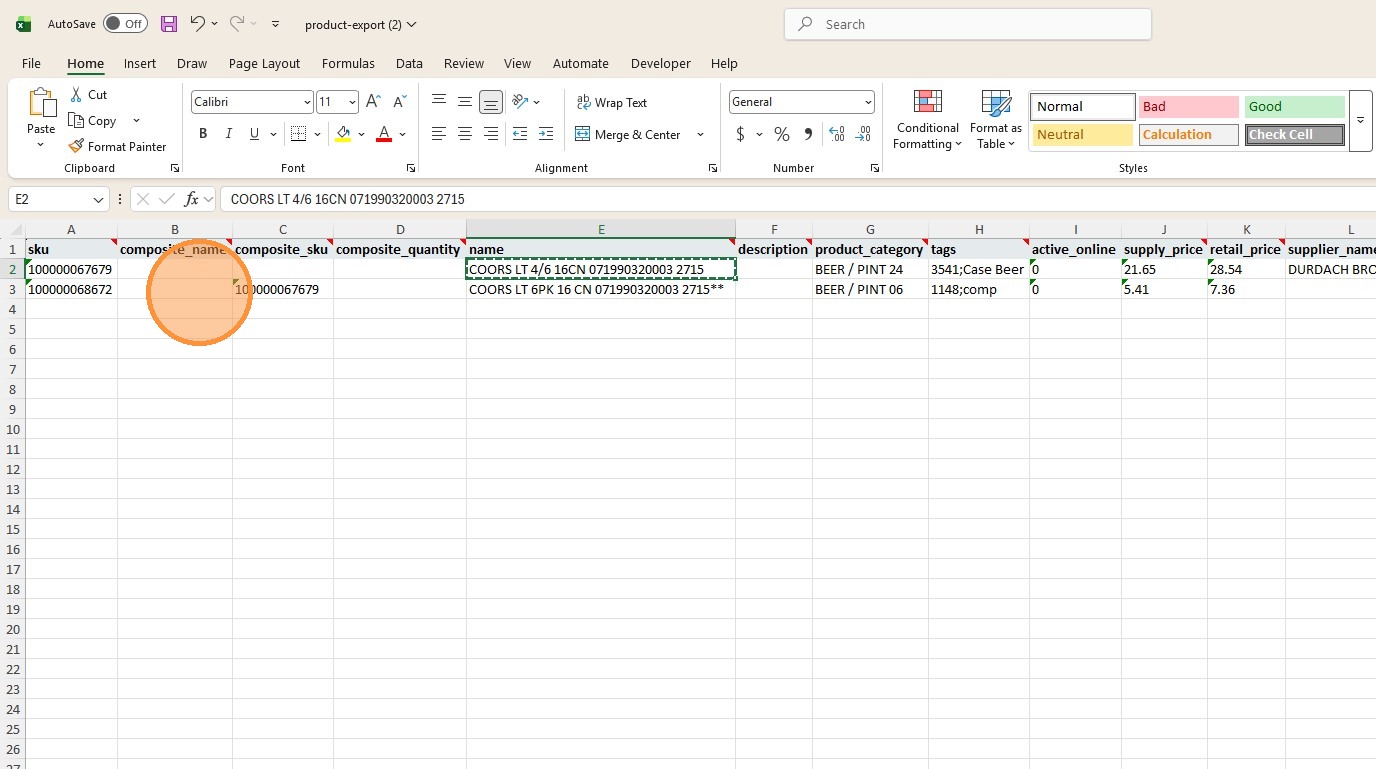Click into the formula bar
This screenshot has width=1376, height=769.
pos(796,199)
